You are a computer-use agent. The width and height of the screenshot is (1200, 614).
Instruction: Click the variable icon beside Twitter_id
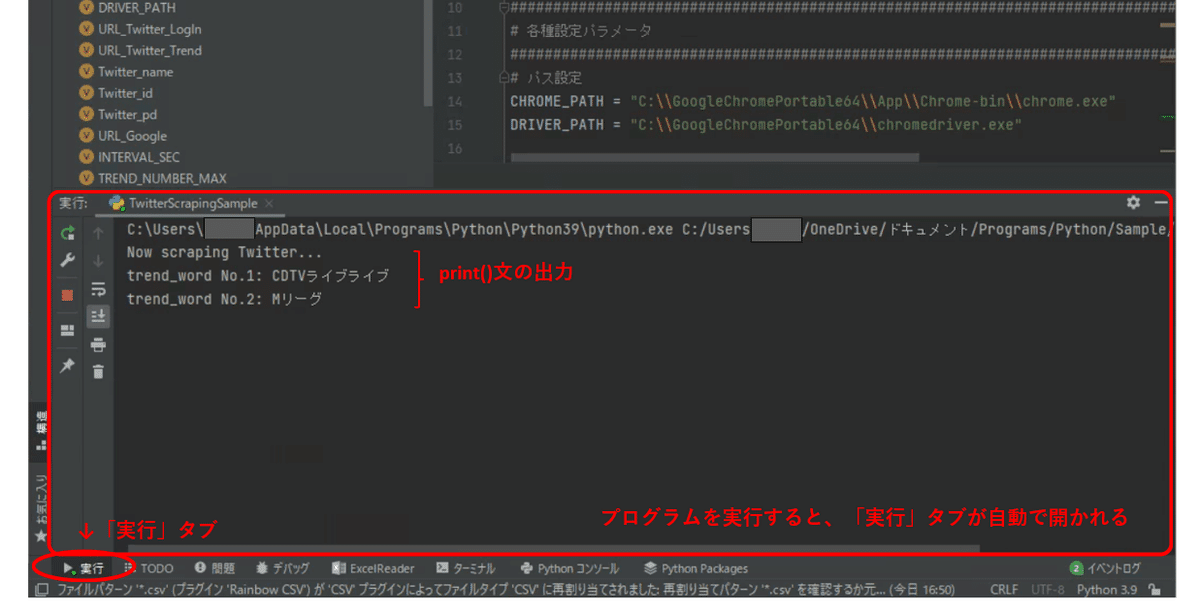[86, 93]
